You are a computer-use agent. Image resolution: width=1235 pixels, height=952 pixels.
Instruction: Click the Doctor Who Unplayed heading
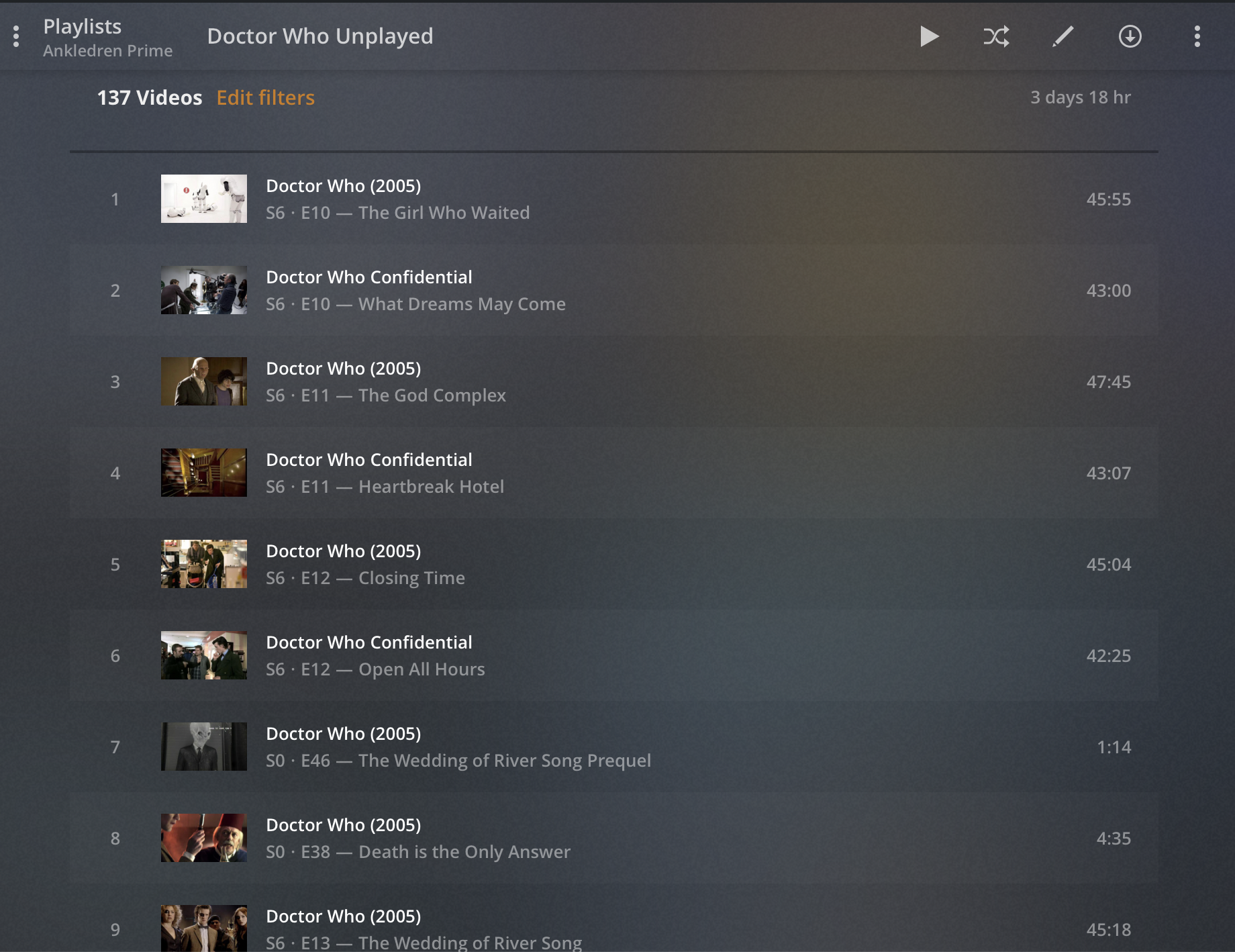click(320, 36)
